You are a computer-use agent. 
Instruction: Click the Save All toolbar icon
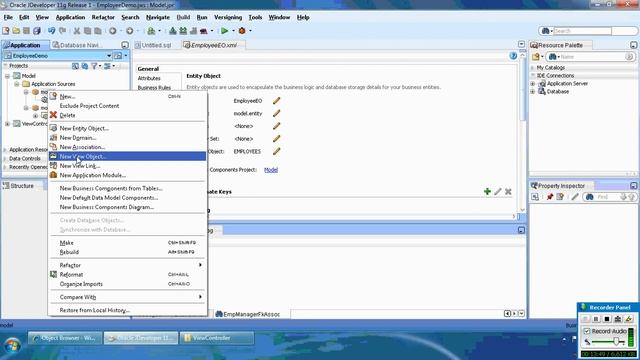coord(37,31)
